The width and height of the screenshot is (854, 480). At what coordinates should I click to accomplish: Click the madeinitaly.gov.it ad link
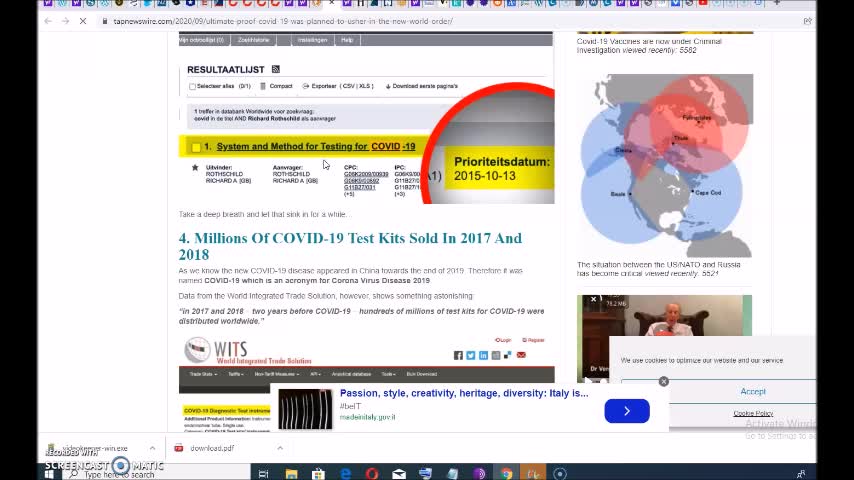point(368,417)
